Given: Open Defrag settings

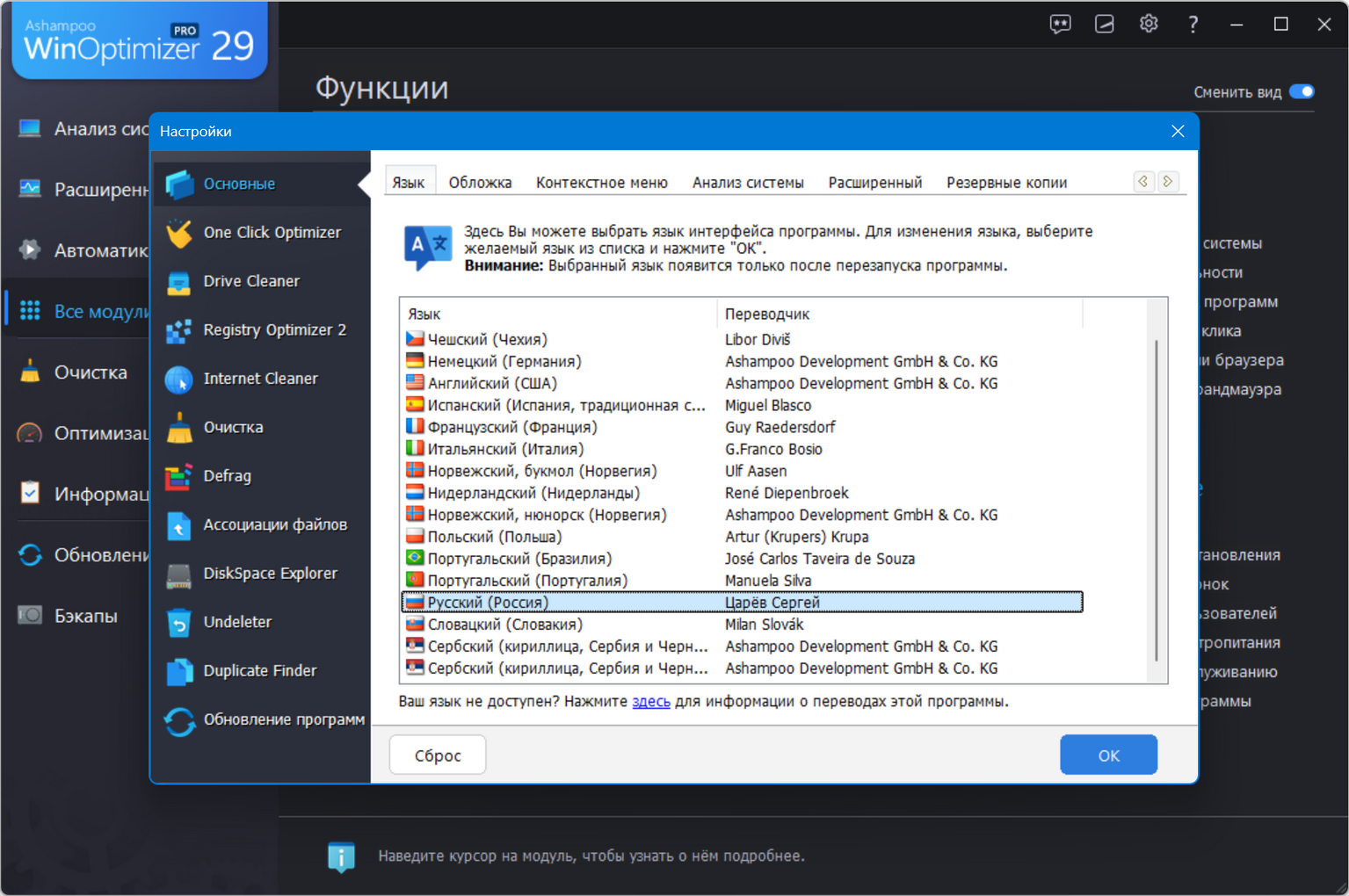Looking at the screenshot, I should tap(261, 476).
